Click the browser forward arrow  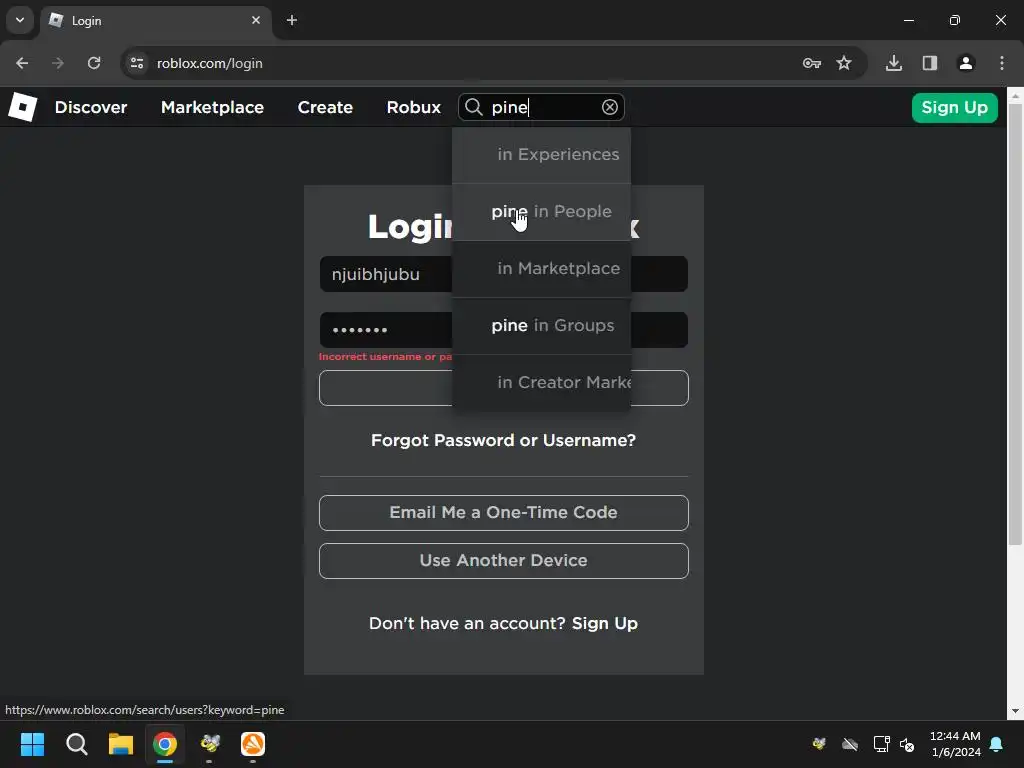58,63
